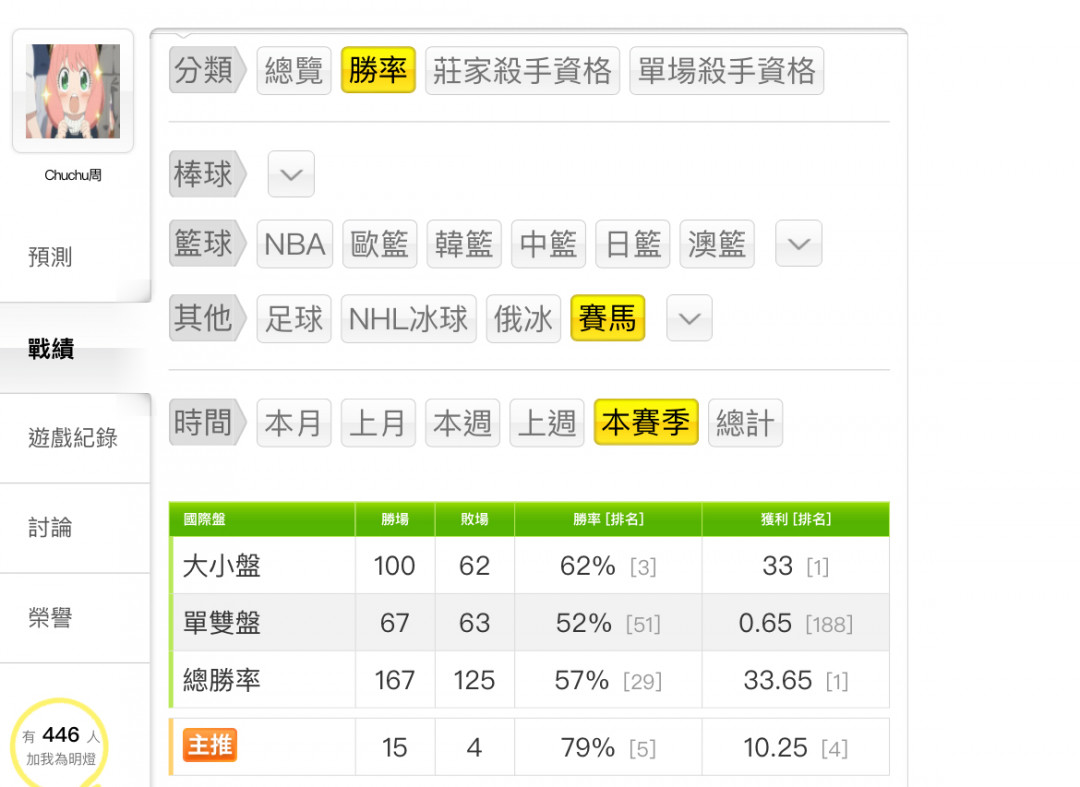Click the Chuchu周 avatar picture
Viewport: 1080px width, 787px height.
[x=73, y=91]
